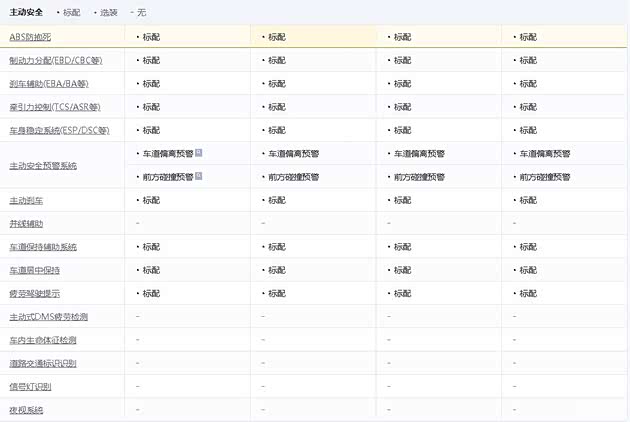This screenshot has width=630, height=422.
Task: Click the 并线辅助 link
Action: [x=28, y=223]
